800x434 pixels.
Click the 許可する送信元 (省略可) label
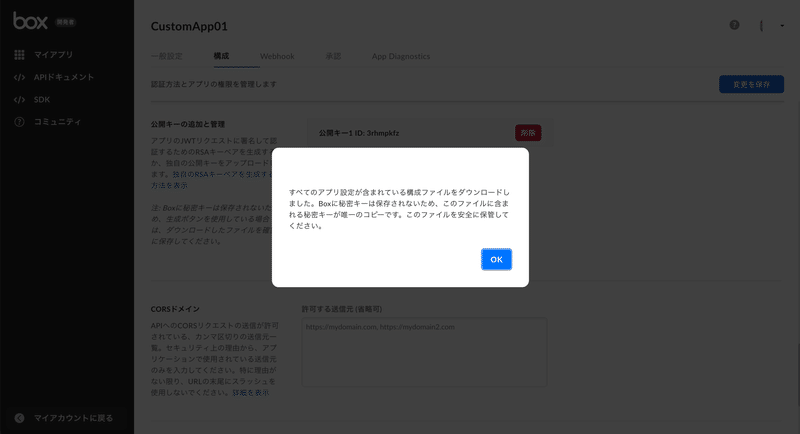click(341, 309)
